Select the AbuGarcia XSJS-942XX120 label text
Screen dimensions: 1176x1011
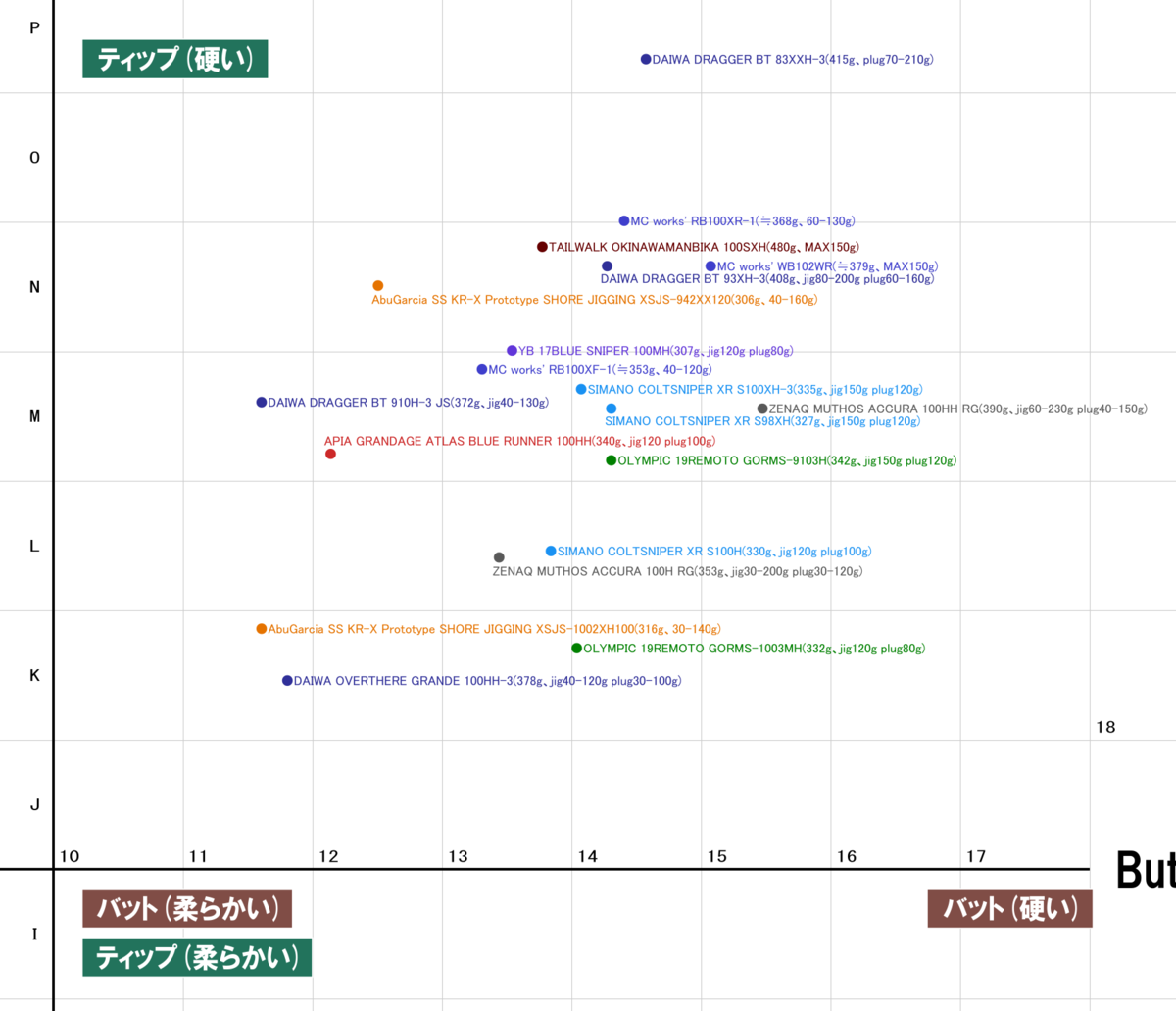(x=594, y=300)
